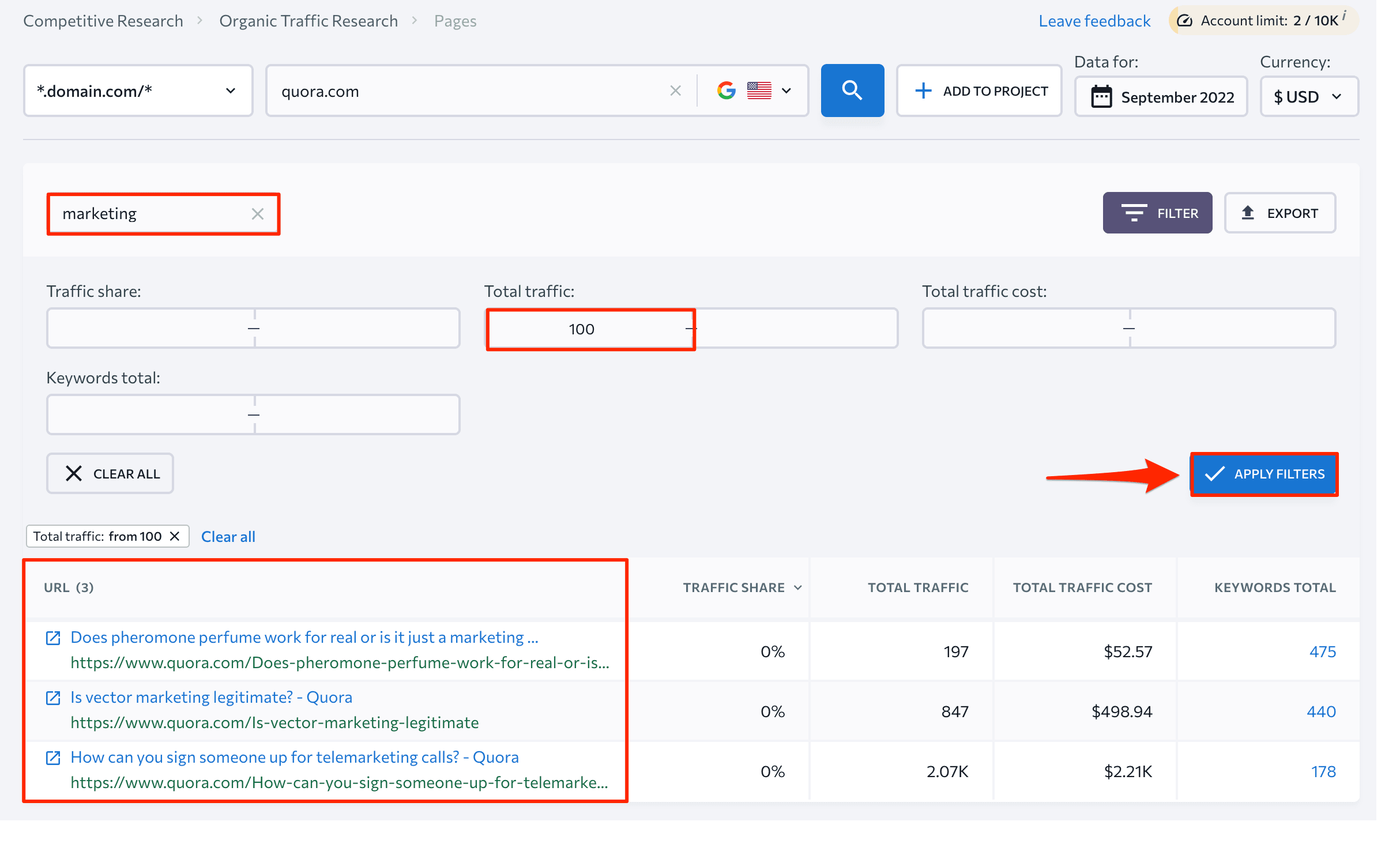
Task: Open Organic Traffic Research breadcrumb
Action: (x=308, y=21)
